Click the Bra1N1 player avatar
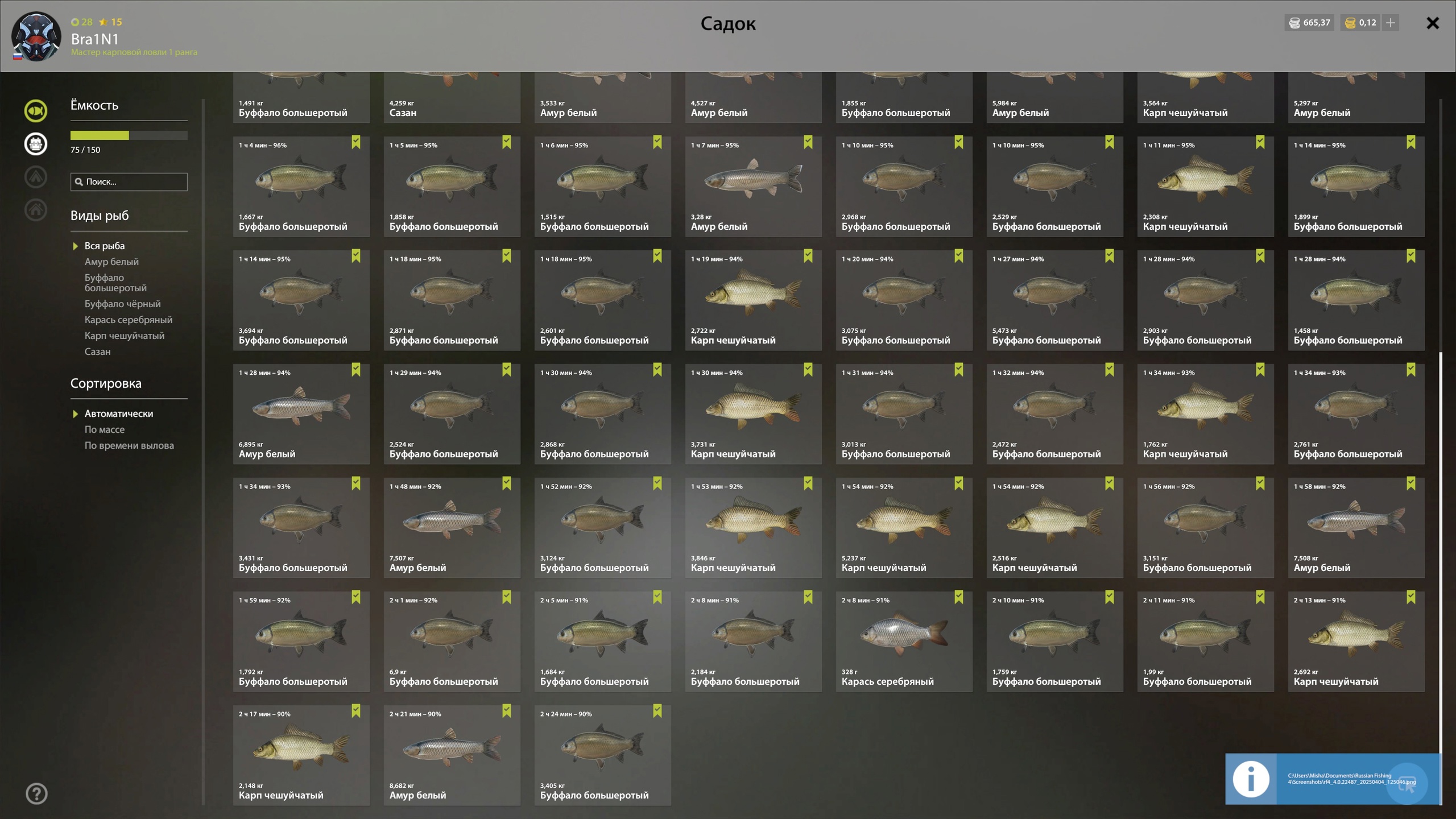1456x819 pixels. (x=36, y=36)
